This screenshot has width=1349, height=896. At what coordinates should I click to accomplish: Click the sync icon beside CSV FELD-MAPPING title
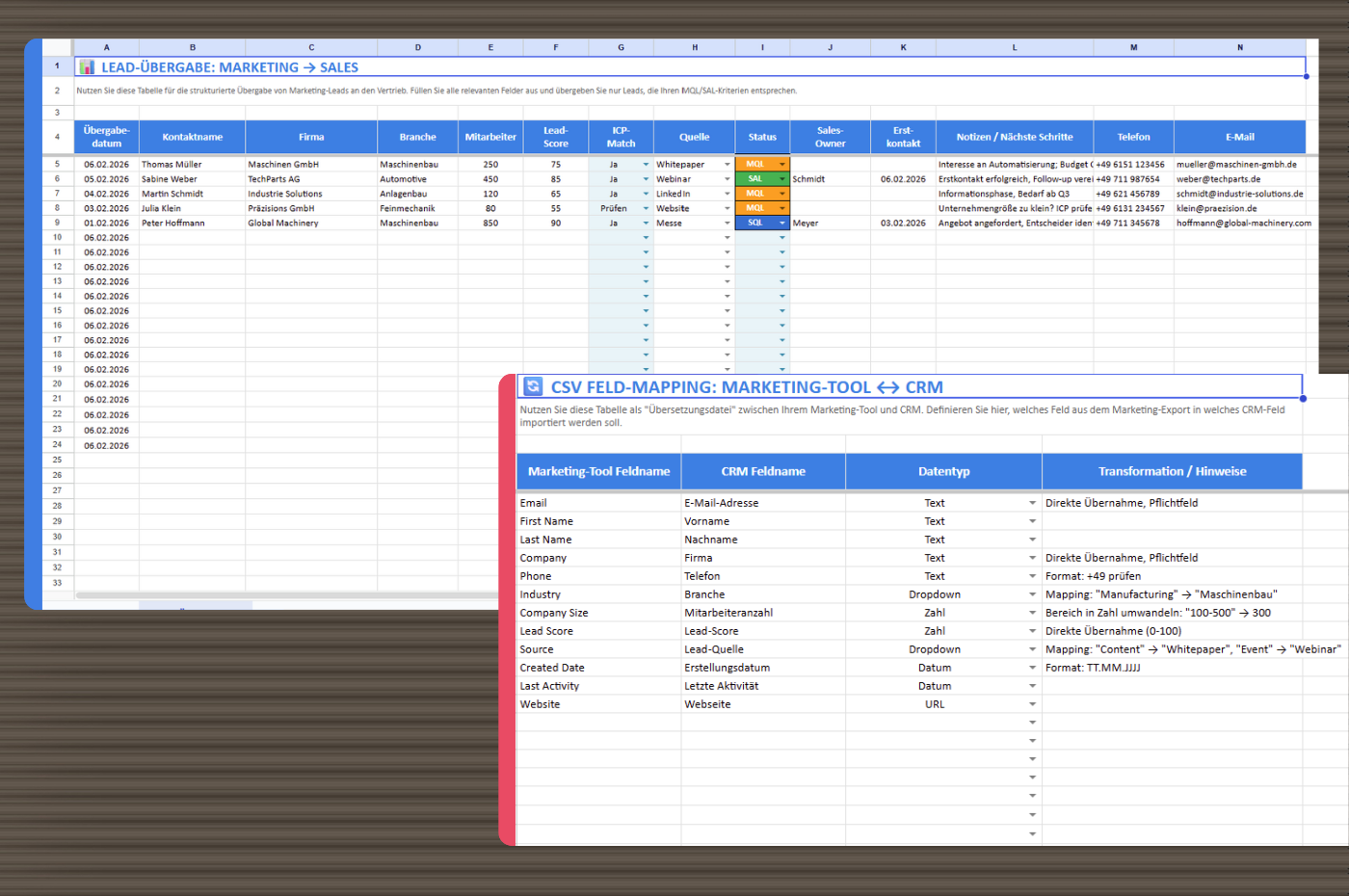(534, 386)
